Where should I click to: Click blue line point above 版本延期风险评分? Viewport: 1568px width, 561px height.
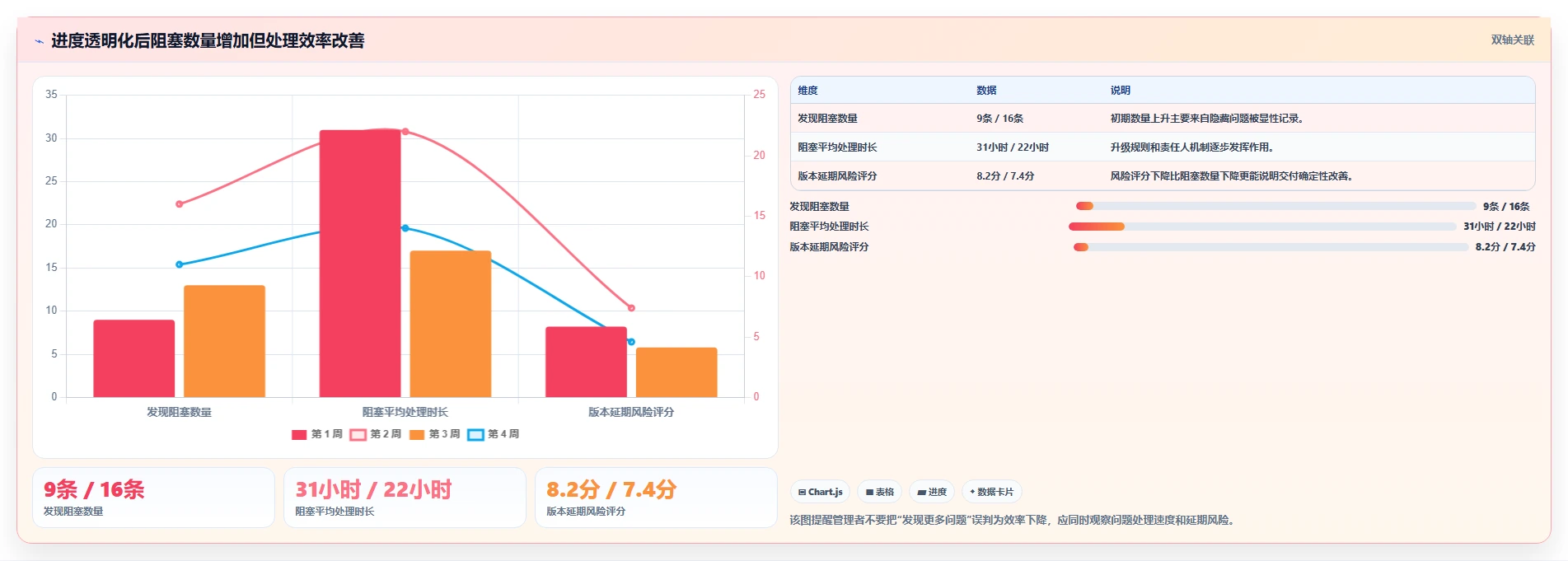631,342
